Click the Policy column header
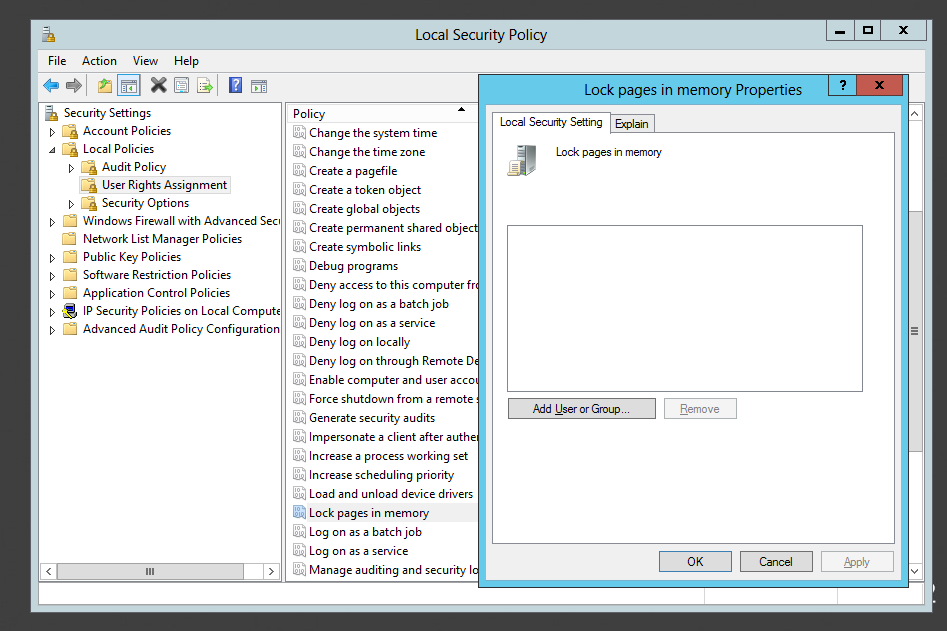Screen dimensions: 947x631 [382, 114]
